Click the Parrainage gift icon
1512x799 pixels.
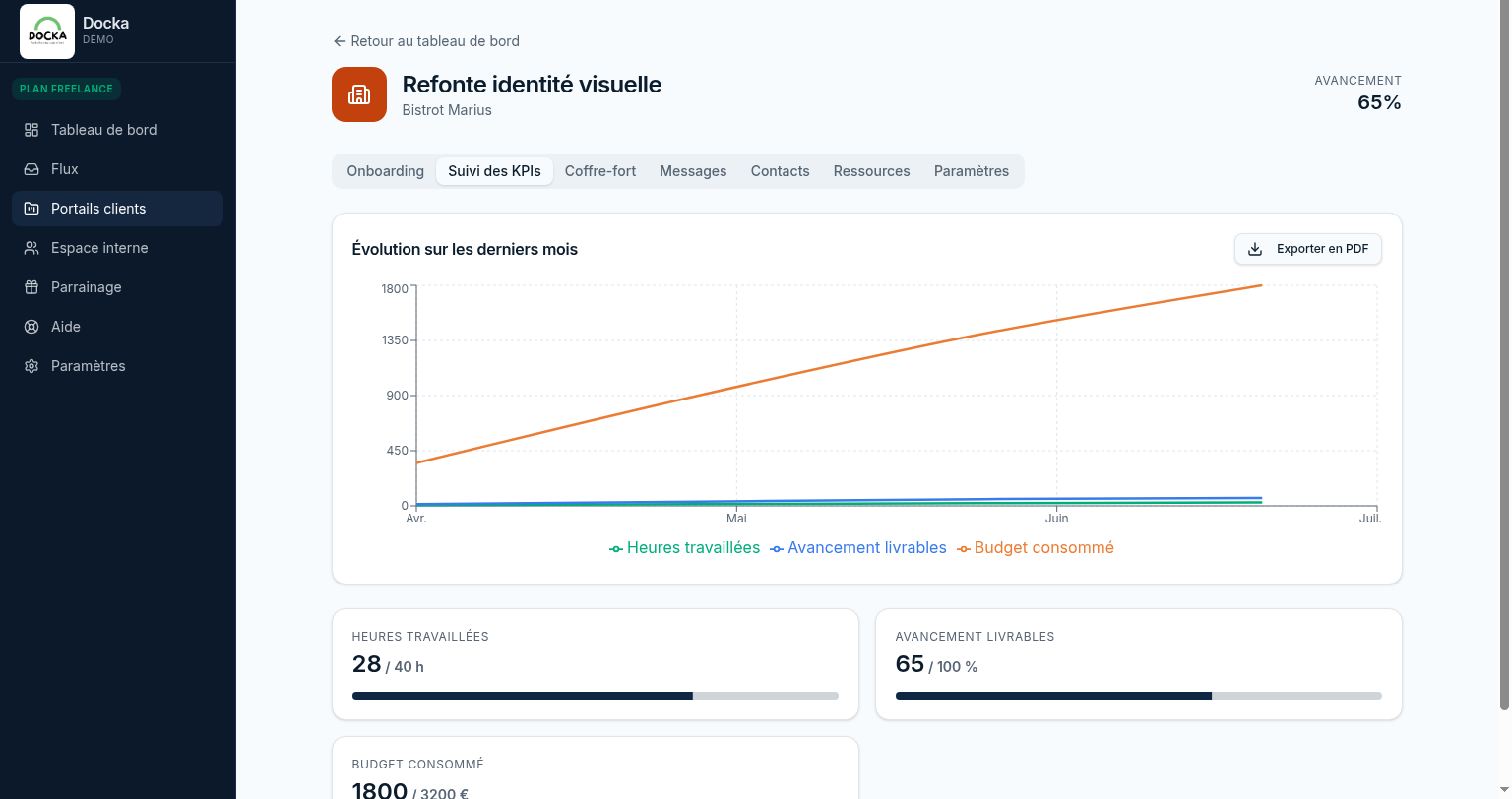(31, 287)
